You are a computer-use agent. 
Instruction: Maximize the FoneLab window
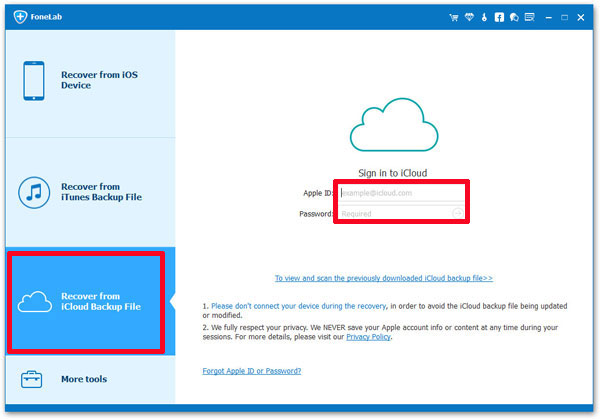pos(564,18)
